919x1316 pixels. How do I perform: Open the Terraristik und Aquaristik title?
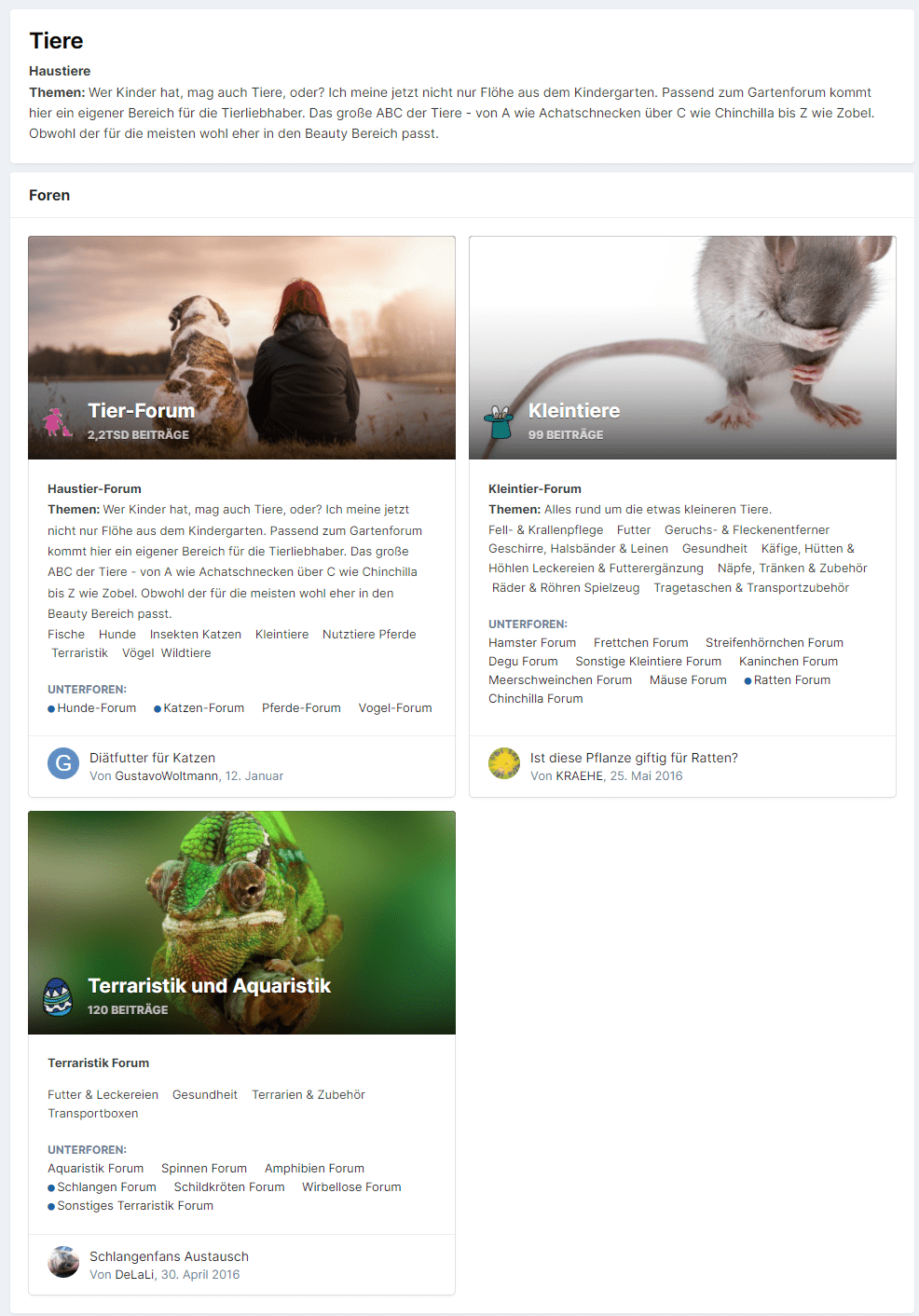pos(210,985)
